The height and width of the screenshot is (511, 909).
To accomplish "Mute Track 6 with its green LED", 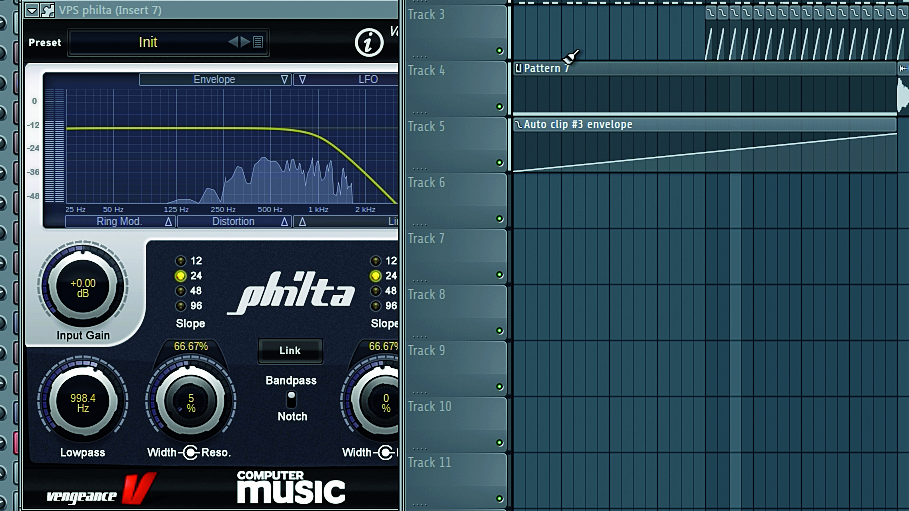I will pos(499,219).
